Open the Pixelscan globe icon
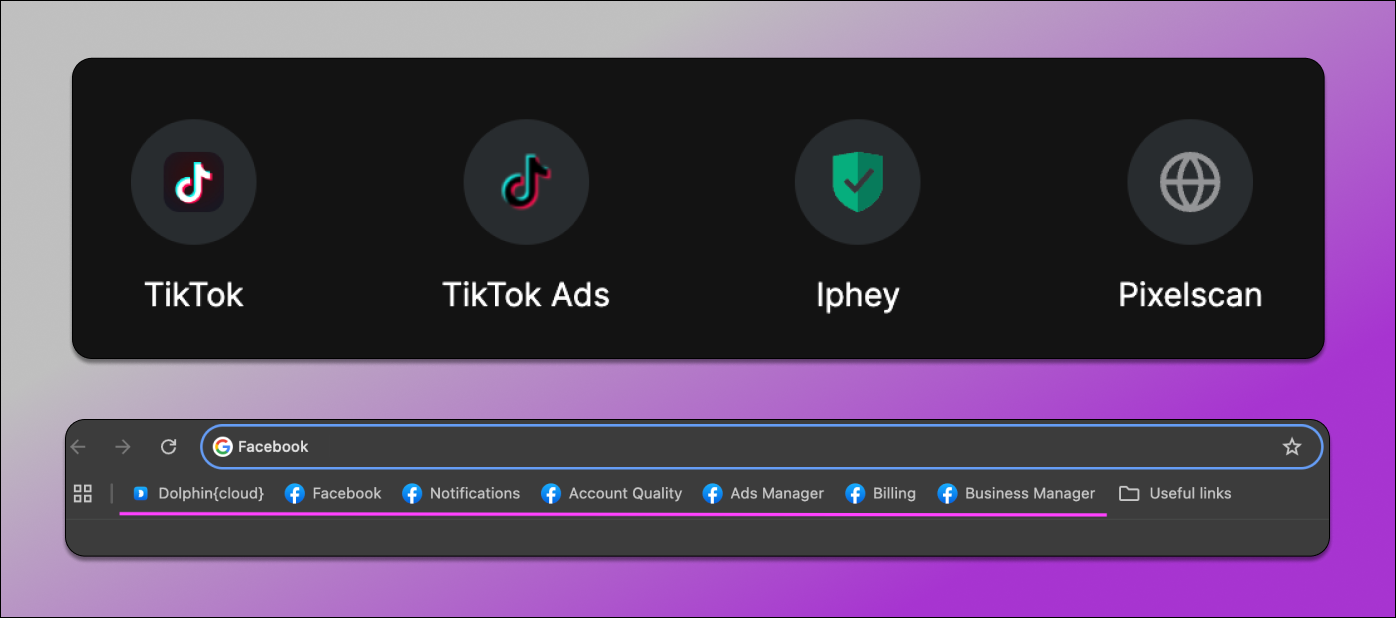 pos(1190,182)
